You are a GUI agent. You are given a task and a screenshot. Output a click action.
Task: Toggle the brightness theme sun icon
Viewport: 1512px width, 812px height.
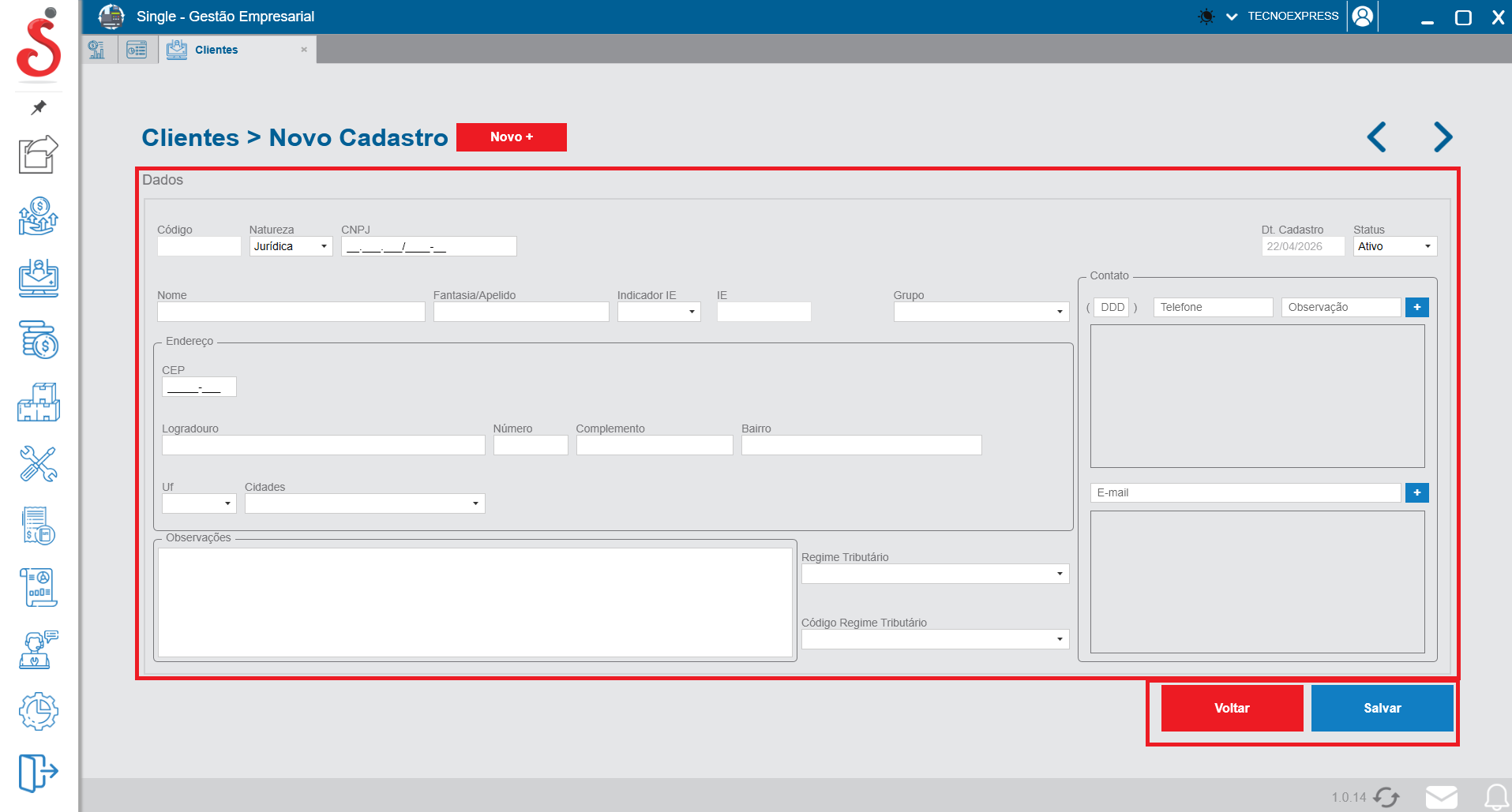1206,17
